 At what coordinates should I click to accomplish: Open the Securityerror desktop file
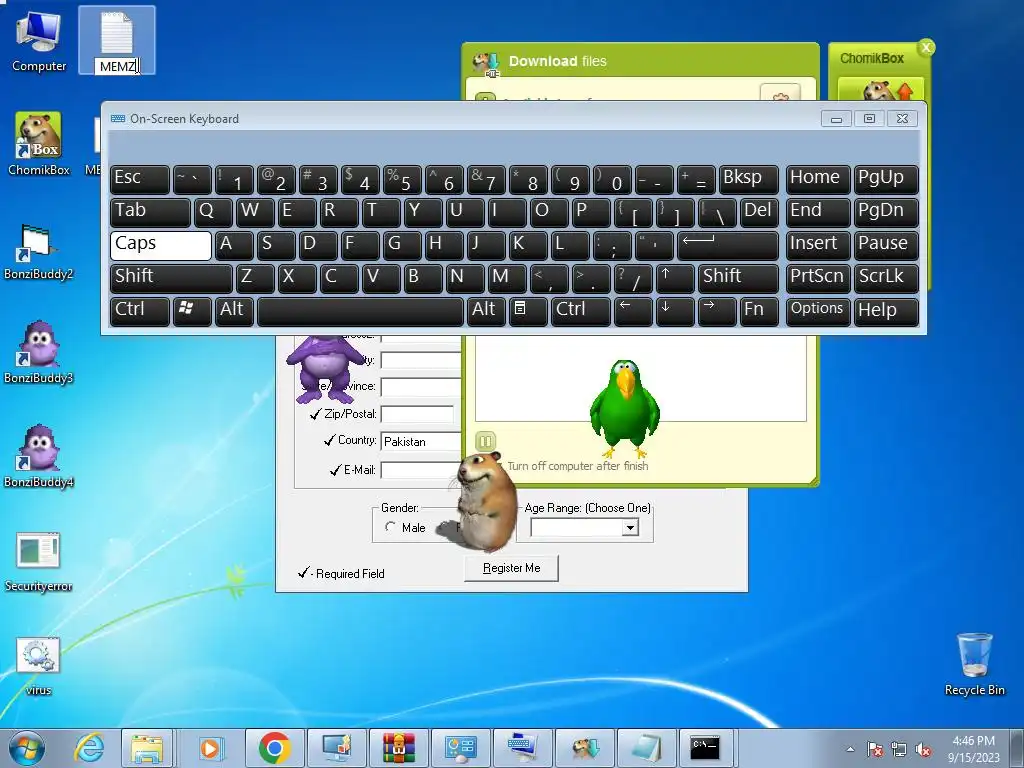point(39,562)
